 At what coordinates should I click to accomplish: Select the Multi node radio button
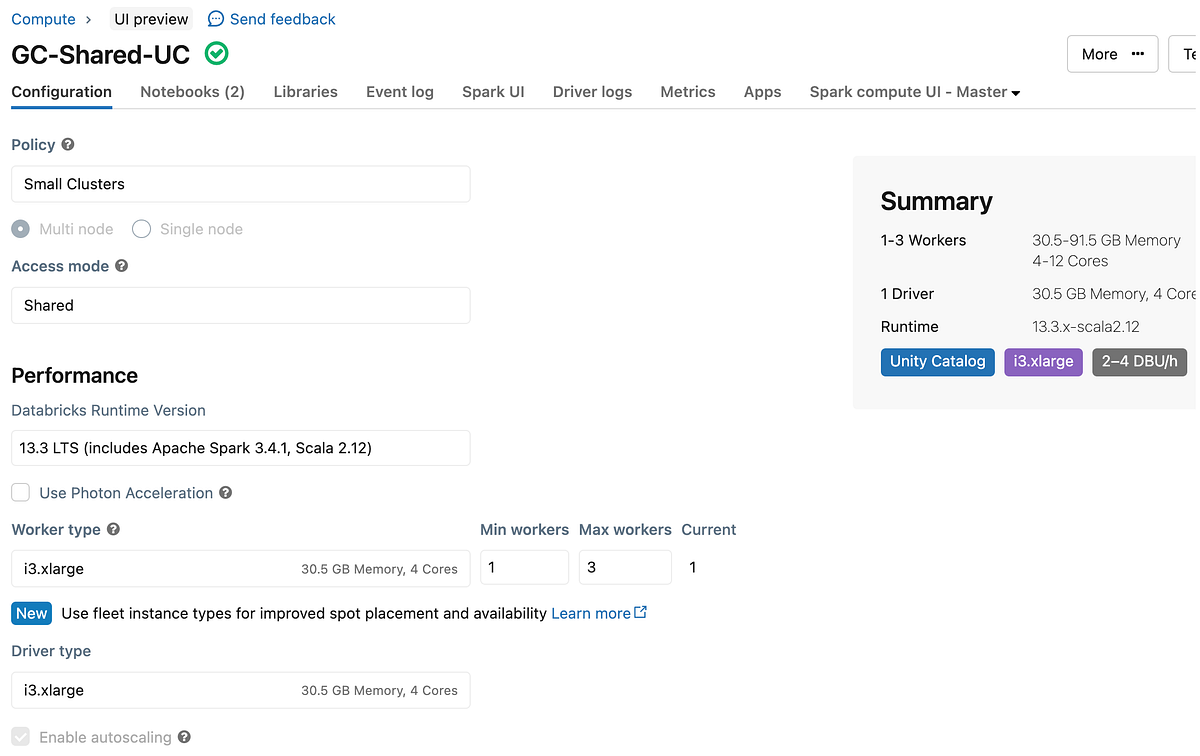[20, 229]
